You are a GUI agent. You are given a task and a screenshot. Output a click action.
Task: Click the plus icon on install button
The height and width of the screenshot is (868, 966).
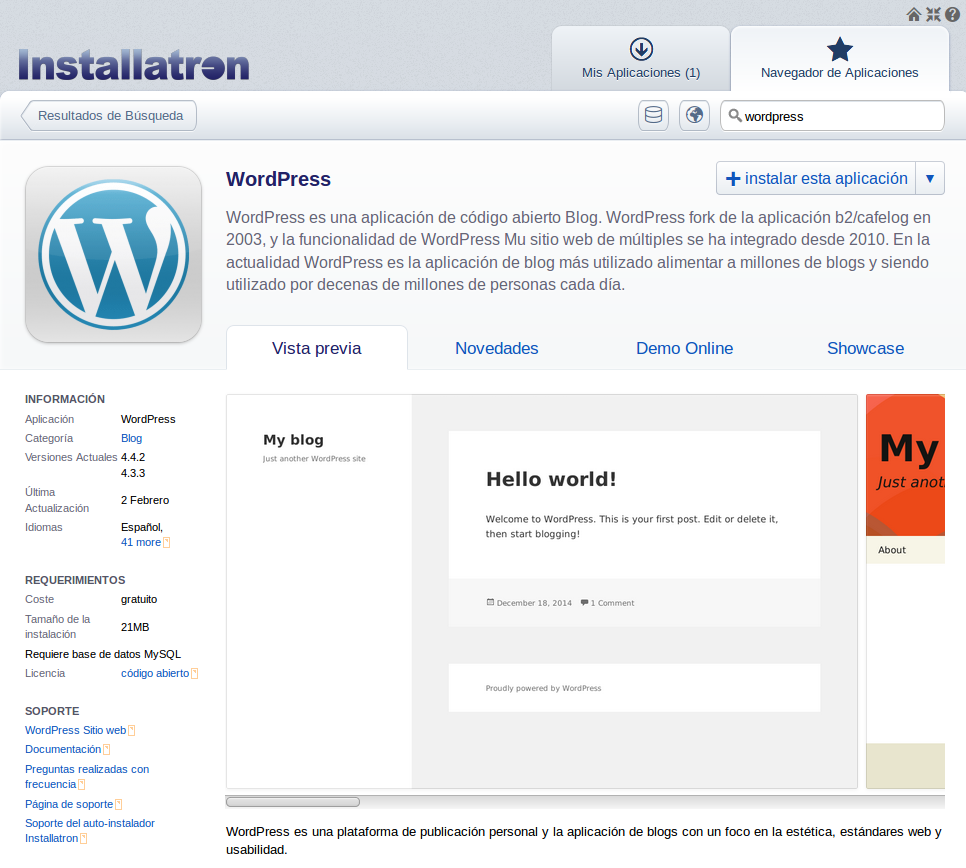tap(733, 179)
